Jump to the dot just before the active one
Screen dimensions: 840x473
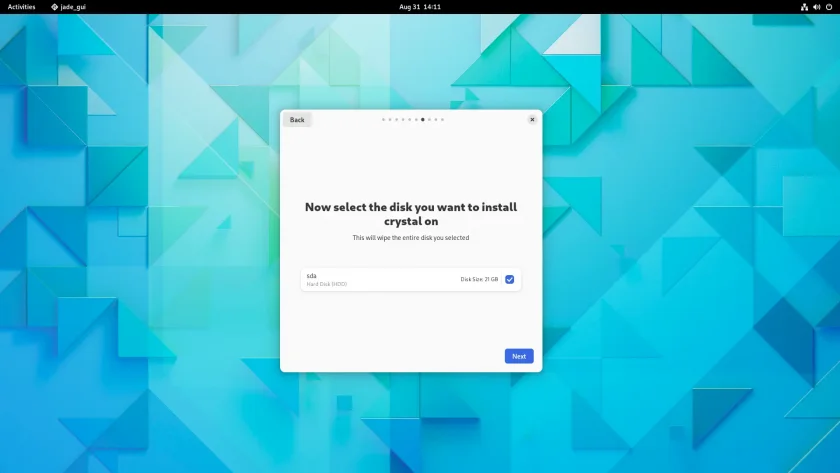[x=416, y=119]
